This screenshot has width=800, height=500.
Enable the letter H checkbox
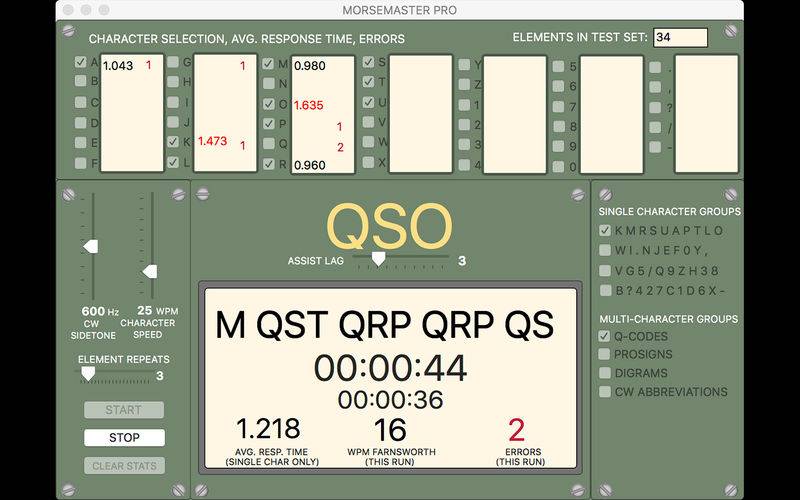click(x=173, y=82)
